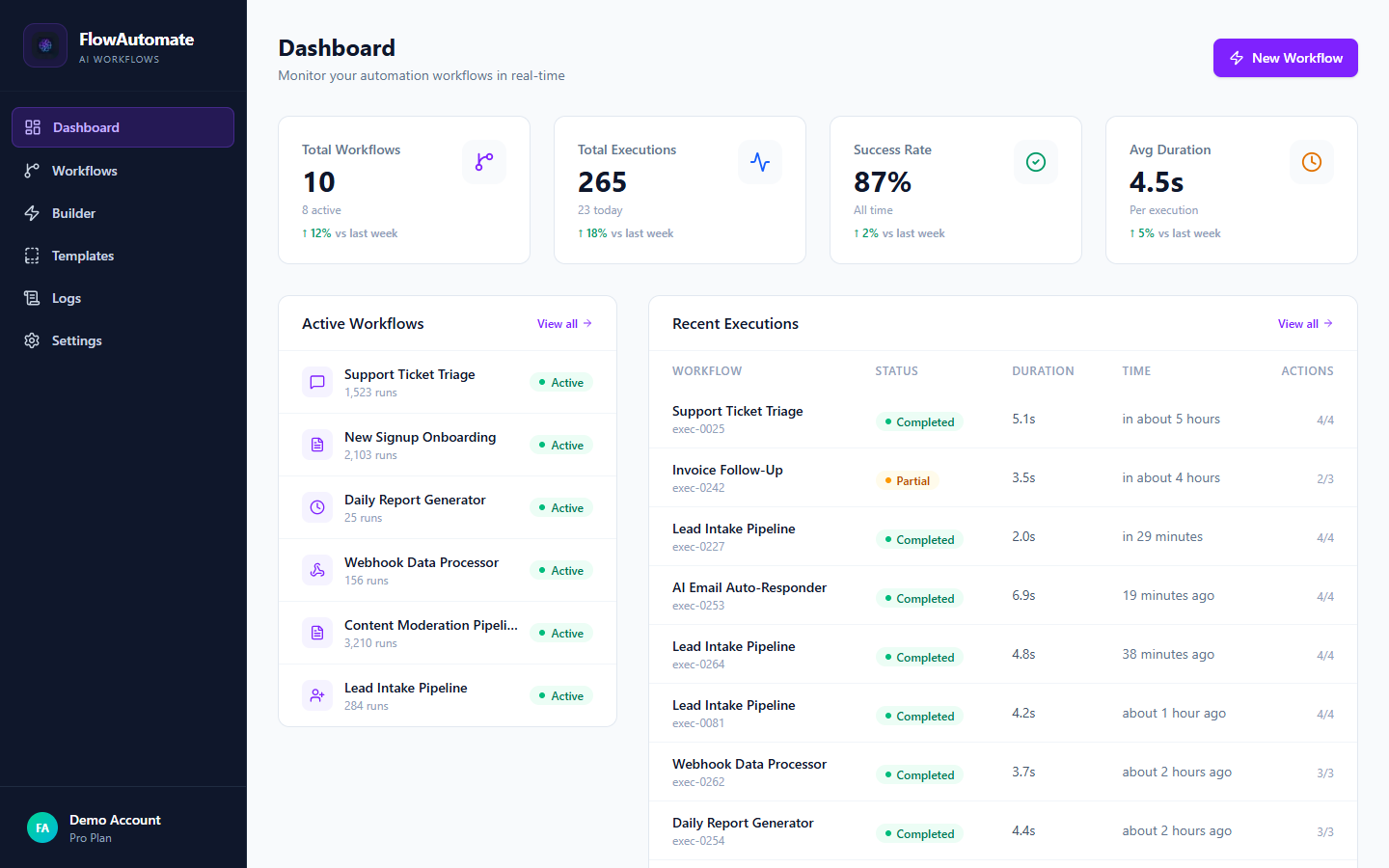Open the Workflows page in sidebar
This screenshot has width=1389, height=868.
[x=84, y=171]
